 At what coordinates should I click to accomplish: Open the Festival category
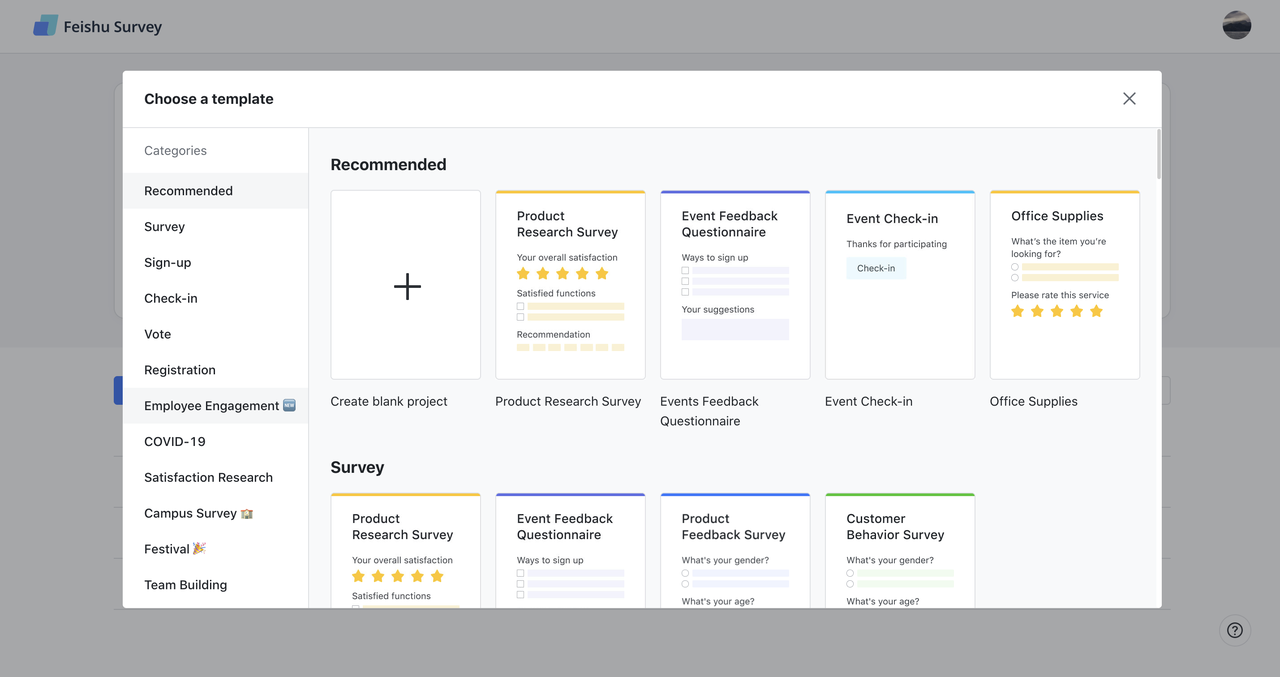point(216,549)
